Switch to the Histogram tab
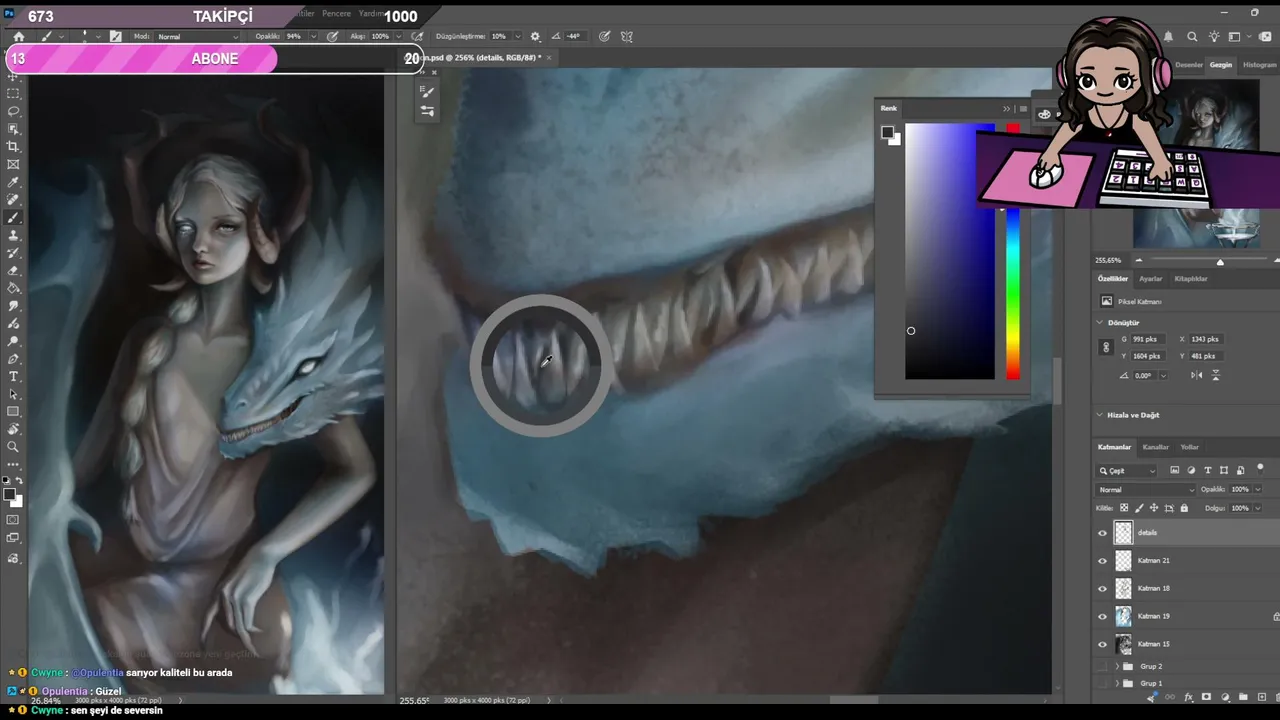This screenshot has width=1280, height=720. tap(1259, 65)
